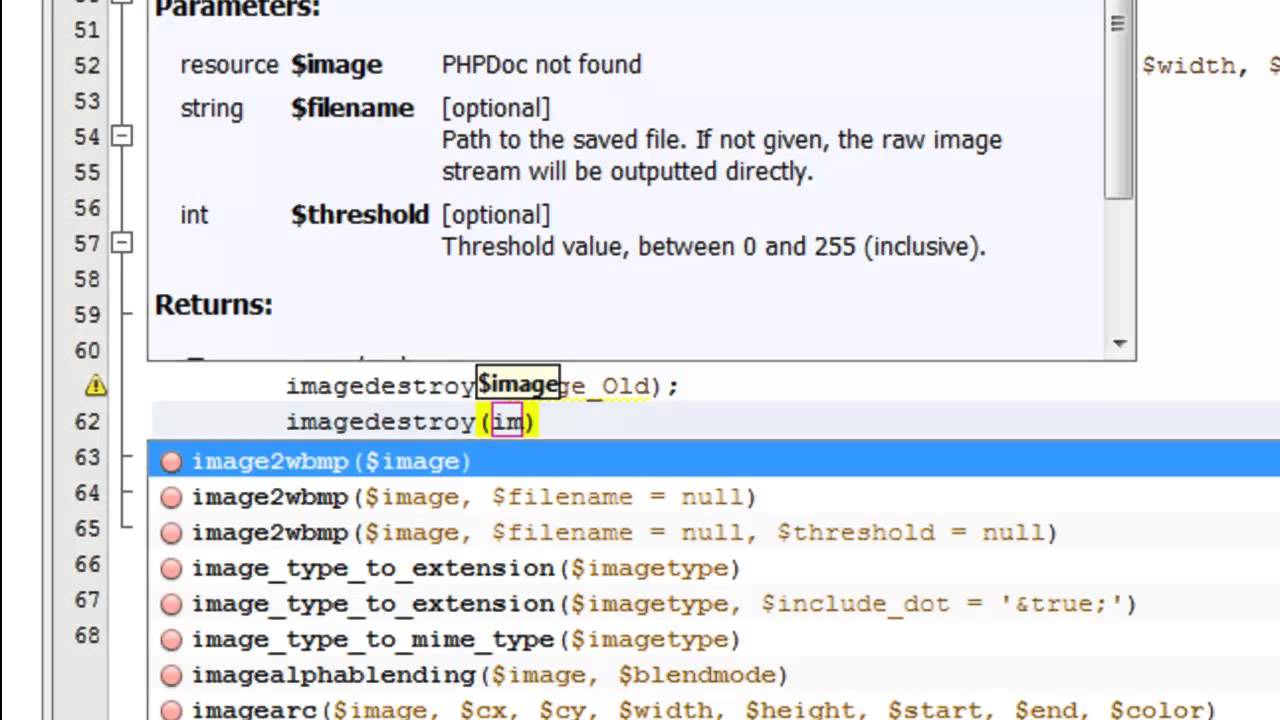Click warning icon on line 61 gutter

click(95, 385)
